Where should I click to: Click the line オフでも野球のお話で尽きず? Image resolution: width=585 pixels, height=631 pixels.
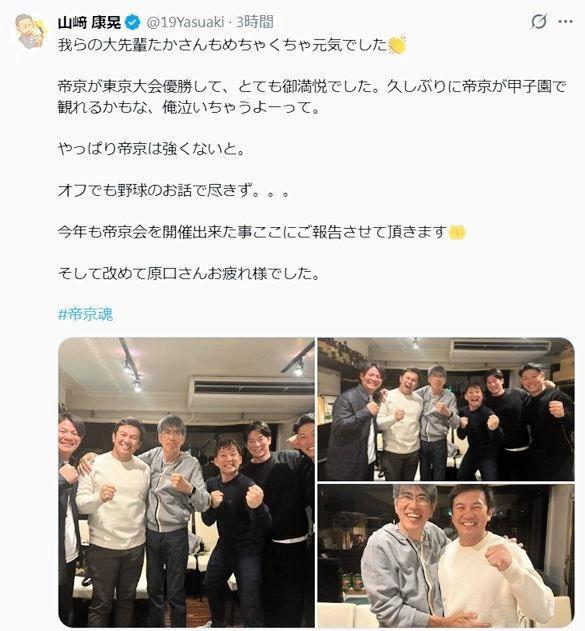(x=174, y=190)
